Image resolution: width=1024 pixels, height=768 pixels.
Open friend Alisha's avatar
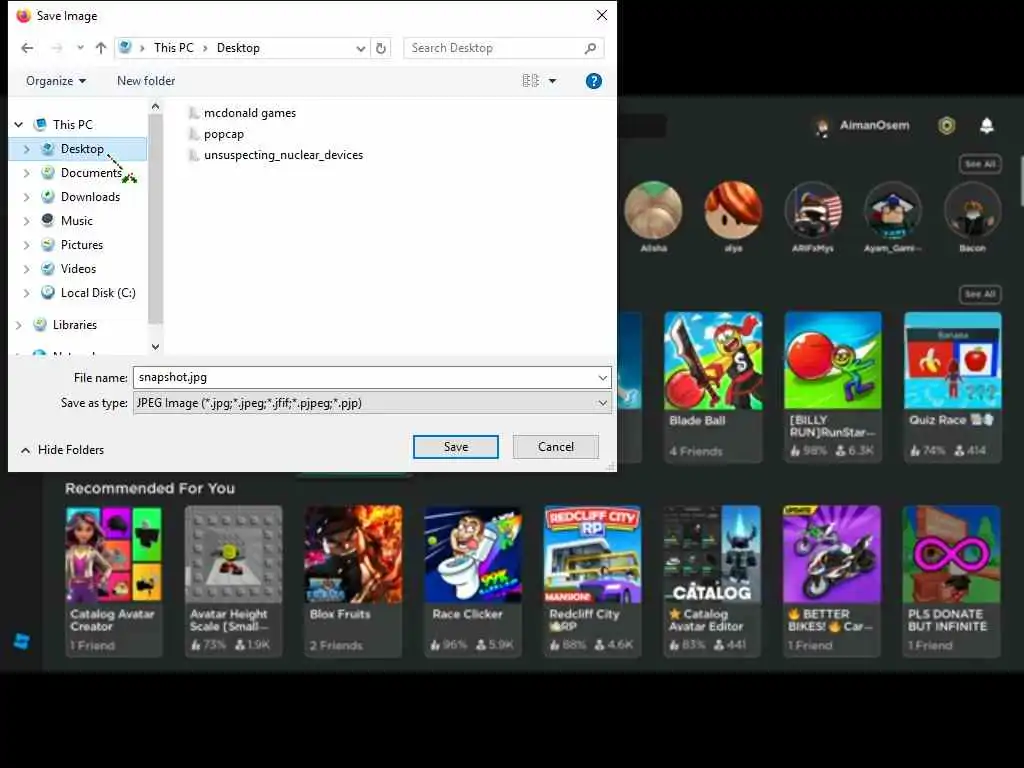point(653,210)
